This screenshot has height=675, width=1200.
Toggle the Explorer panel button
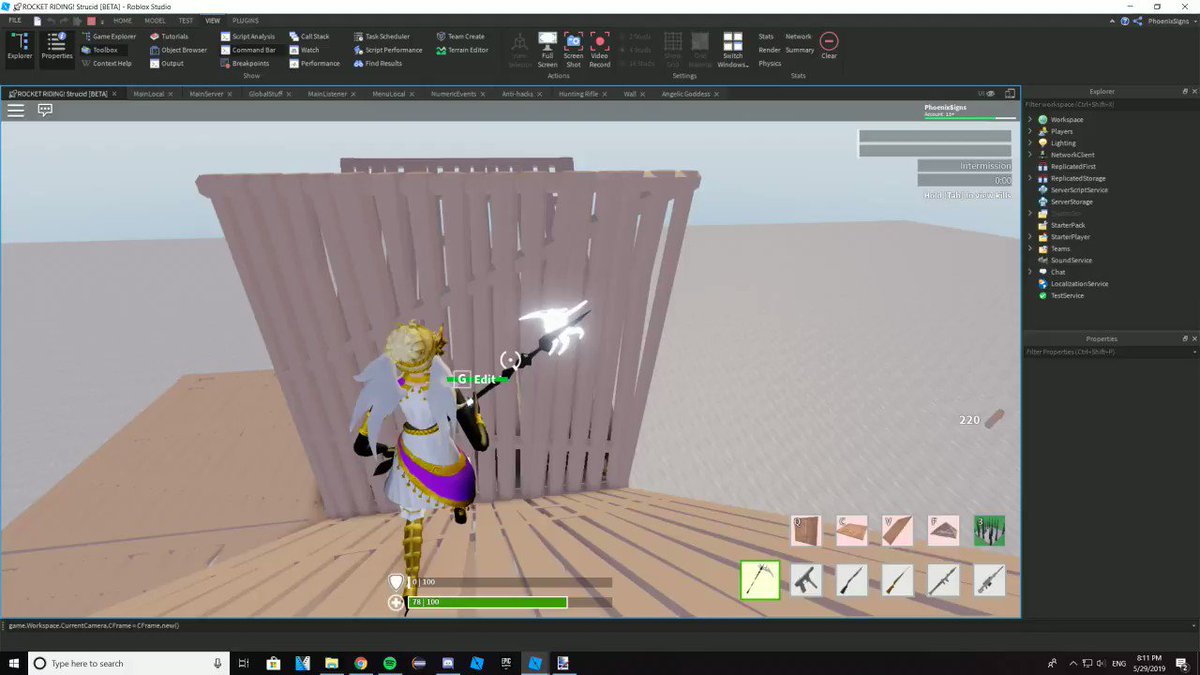click(x=19, y=47)
